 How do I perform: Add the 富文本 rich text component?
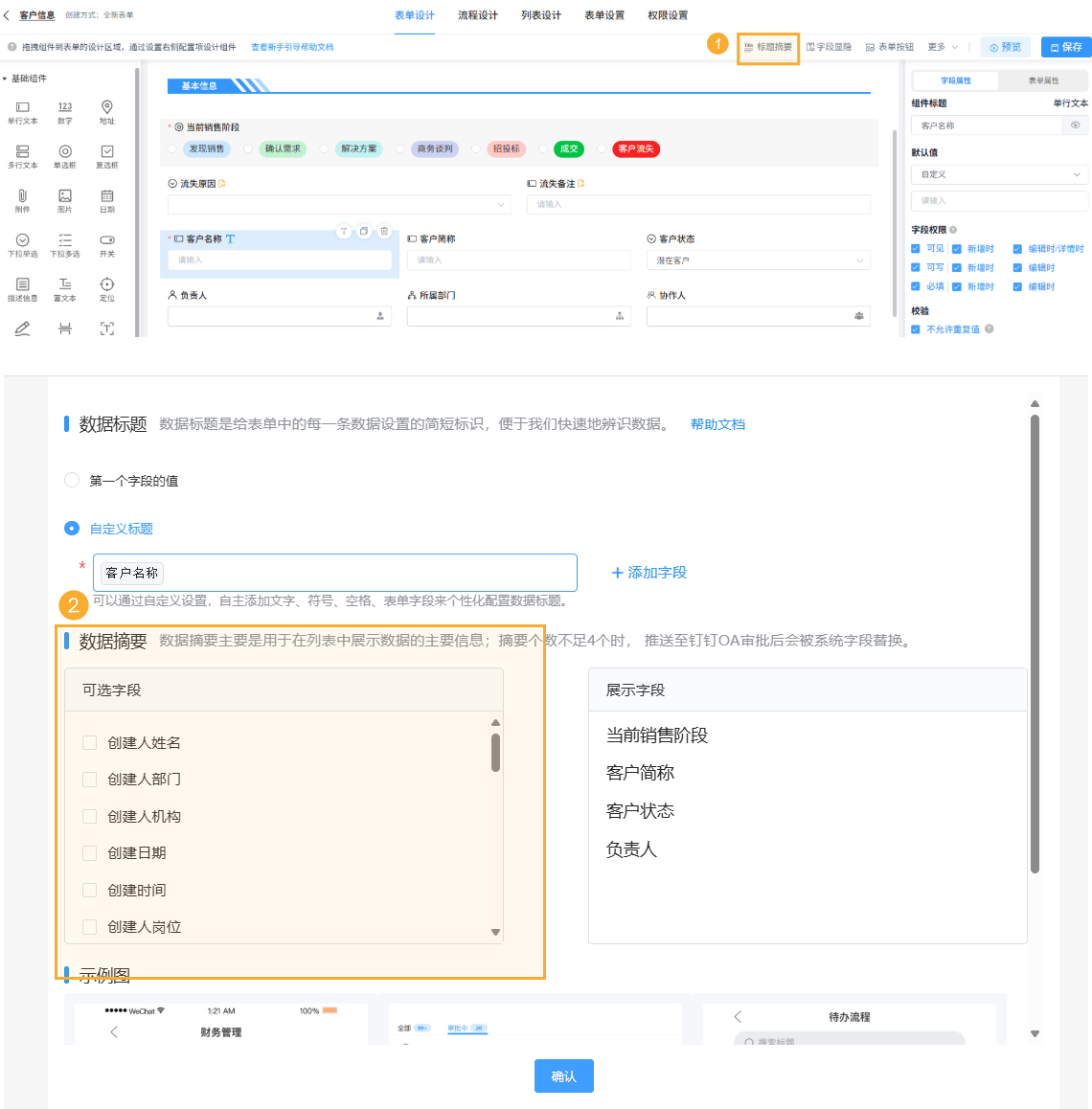click(x=64, y=290)
